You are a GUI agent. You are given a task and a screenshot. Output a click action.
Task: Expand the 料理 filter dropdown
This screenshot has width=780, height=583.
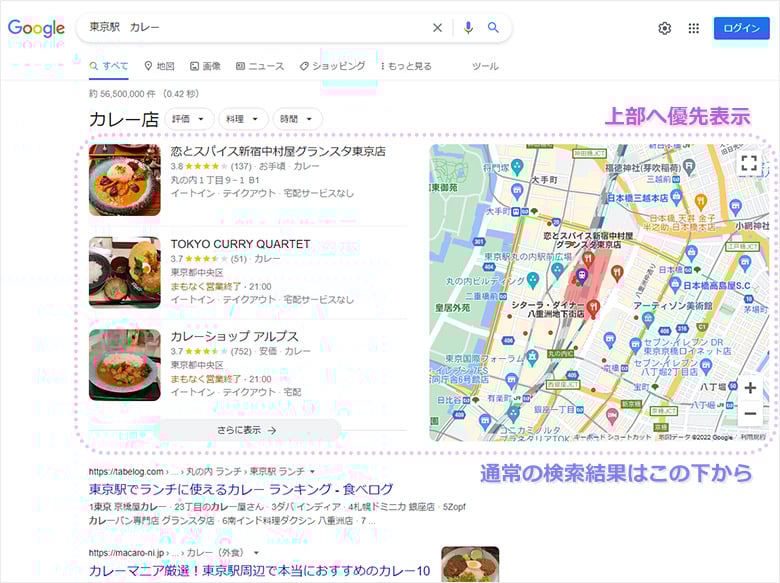click(x=243, y=119)
